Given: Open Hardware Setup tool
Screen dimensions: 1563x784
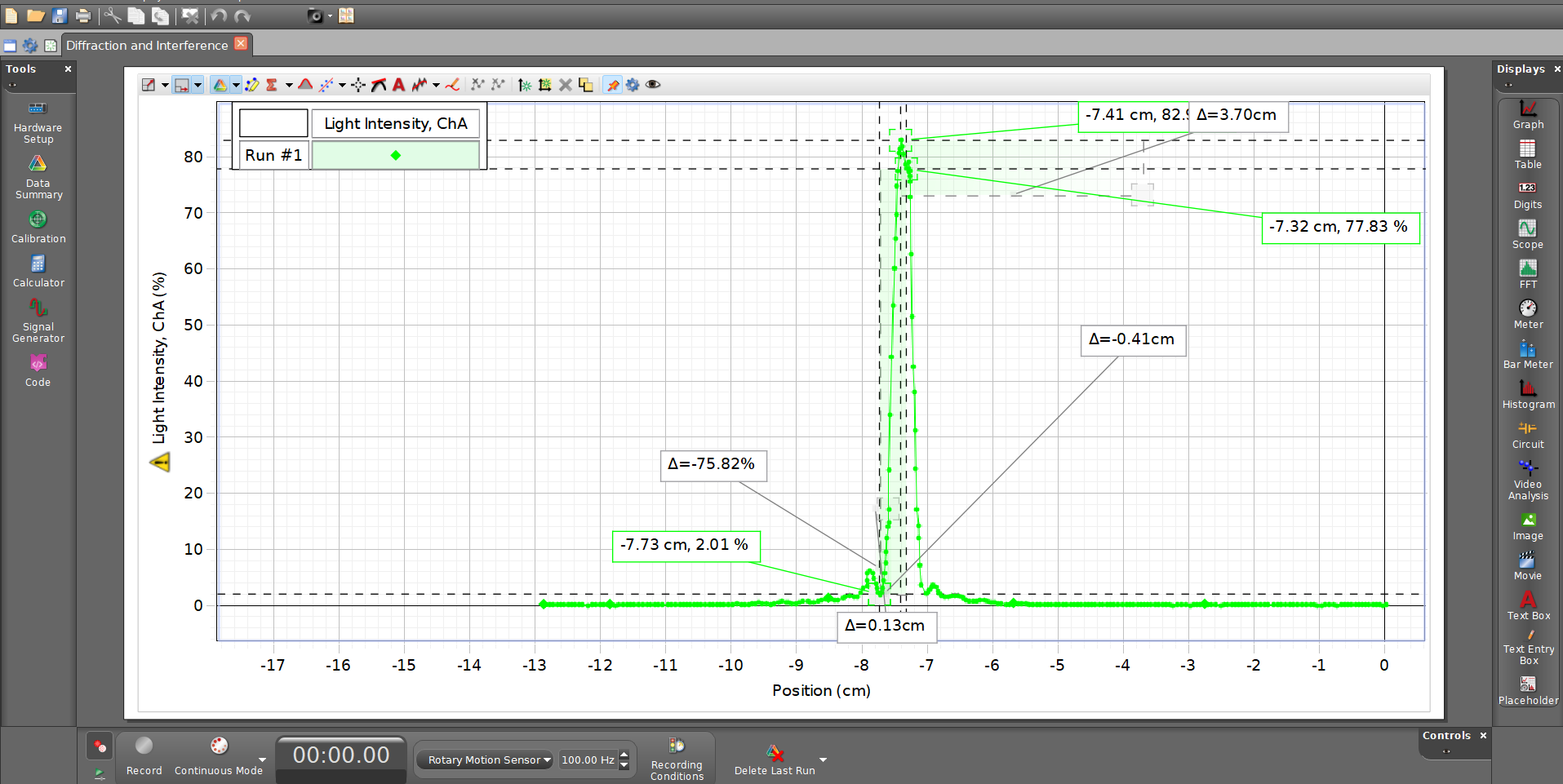Looking at the screenshot, I should [38, 122].
